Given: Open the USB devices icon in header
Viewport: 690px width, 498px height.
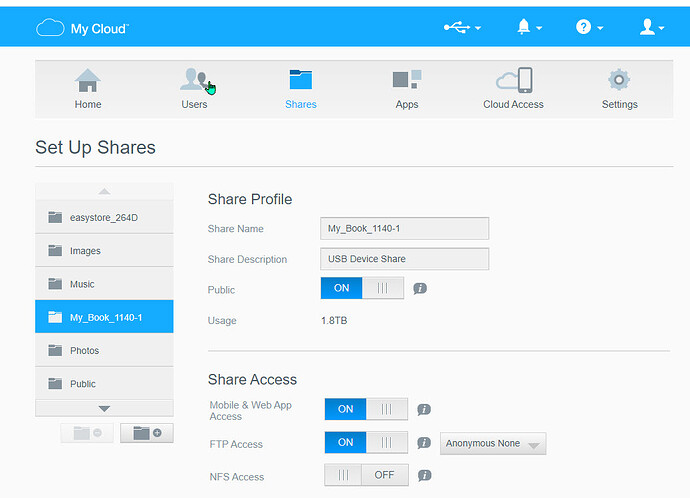Looking at the screenshot, I should click(x=456, y=28).
